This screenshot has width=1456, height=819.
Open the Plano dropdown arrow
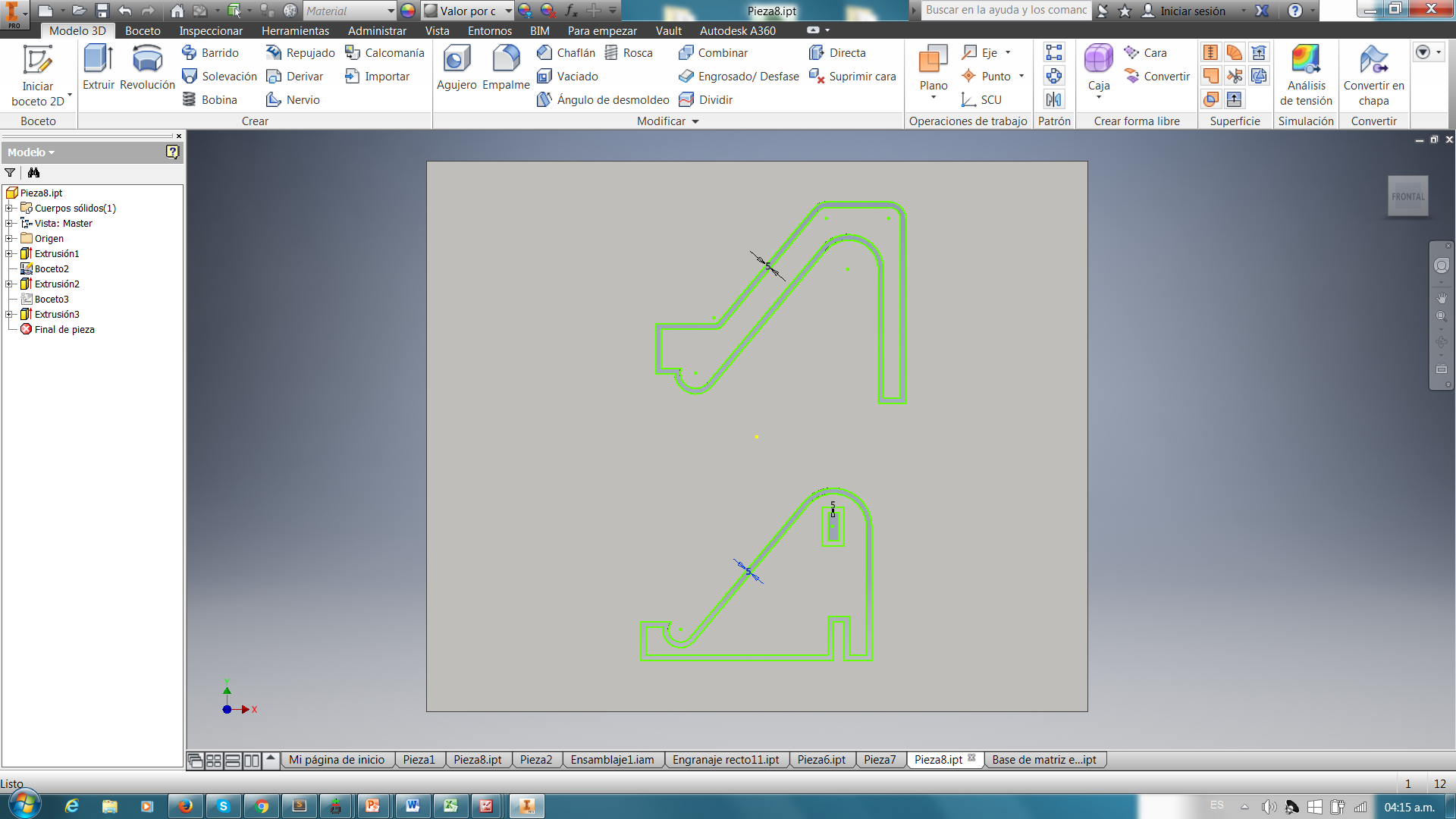(934, 98)
